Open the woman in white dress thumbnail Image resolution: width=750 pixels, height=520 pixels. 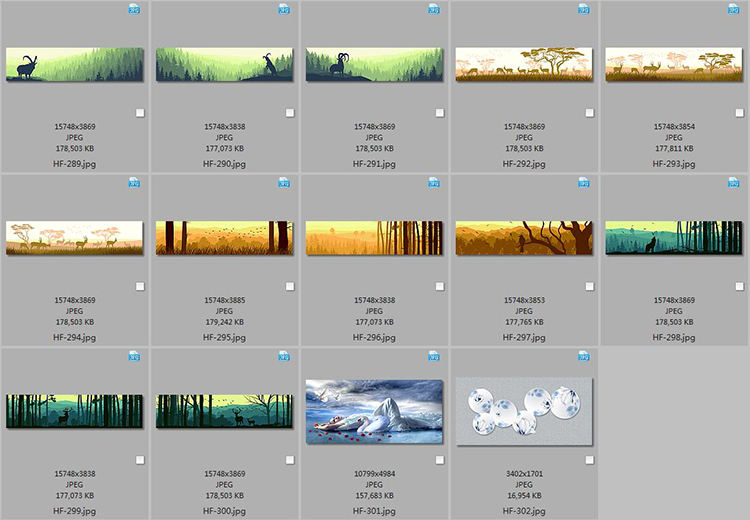pyautogui.click(x=374, y=408)
